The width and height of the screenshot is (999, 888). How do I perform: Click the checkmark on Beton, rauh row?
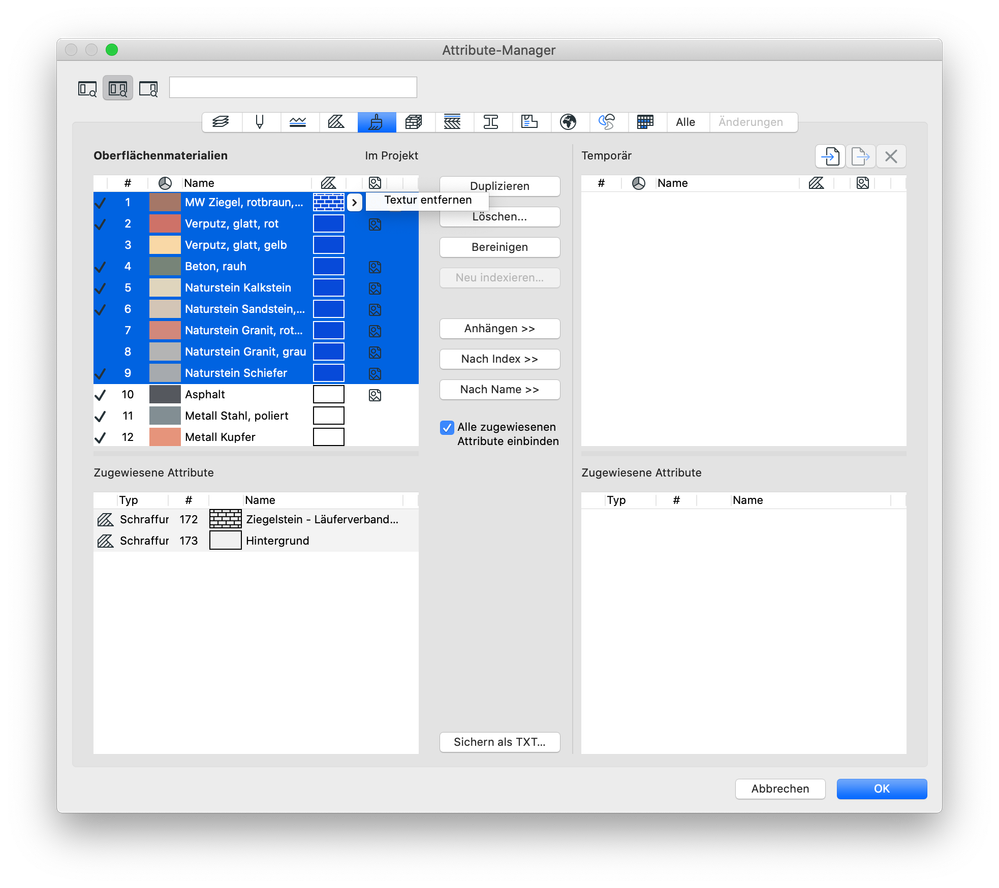tap(100, 267)
